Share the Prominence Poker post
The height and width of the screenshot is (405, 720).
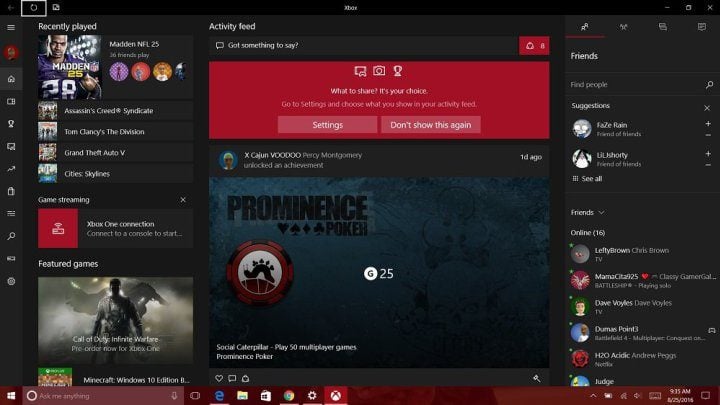point(246,378)
